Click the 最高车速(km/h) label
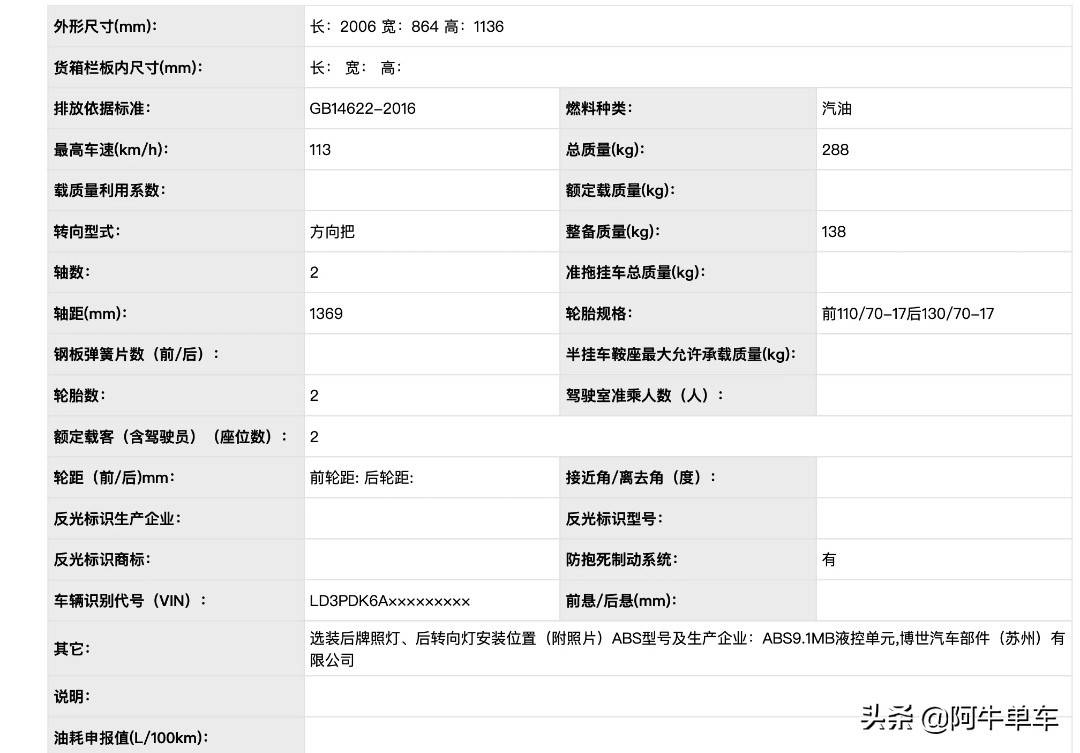Image resolution: width=1080 pixels, height=753 pixels. [111, 149]
